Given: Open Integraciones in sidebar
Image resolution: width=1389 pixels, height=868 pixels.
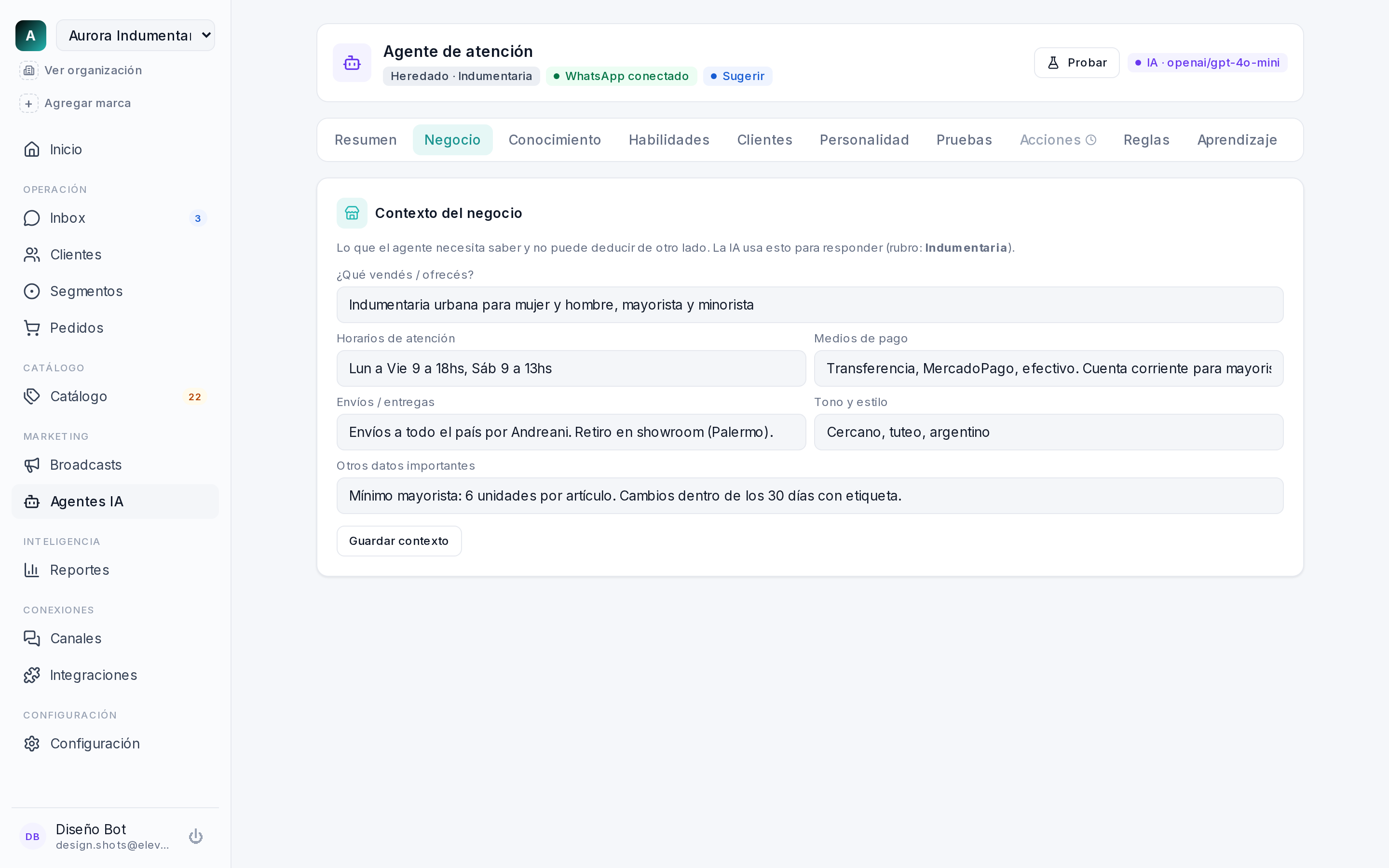Looking at the screenshot, I should pyautogui.click(x=115, y=675).
